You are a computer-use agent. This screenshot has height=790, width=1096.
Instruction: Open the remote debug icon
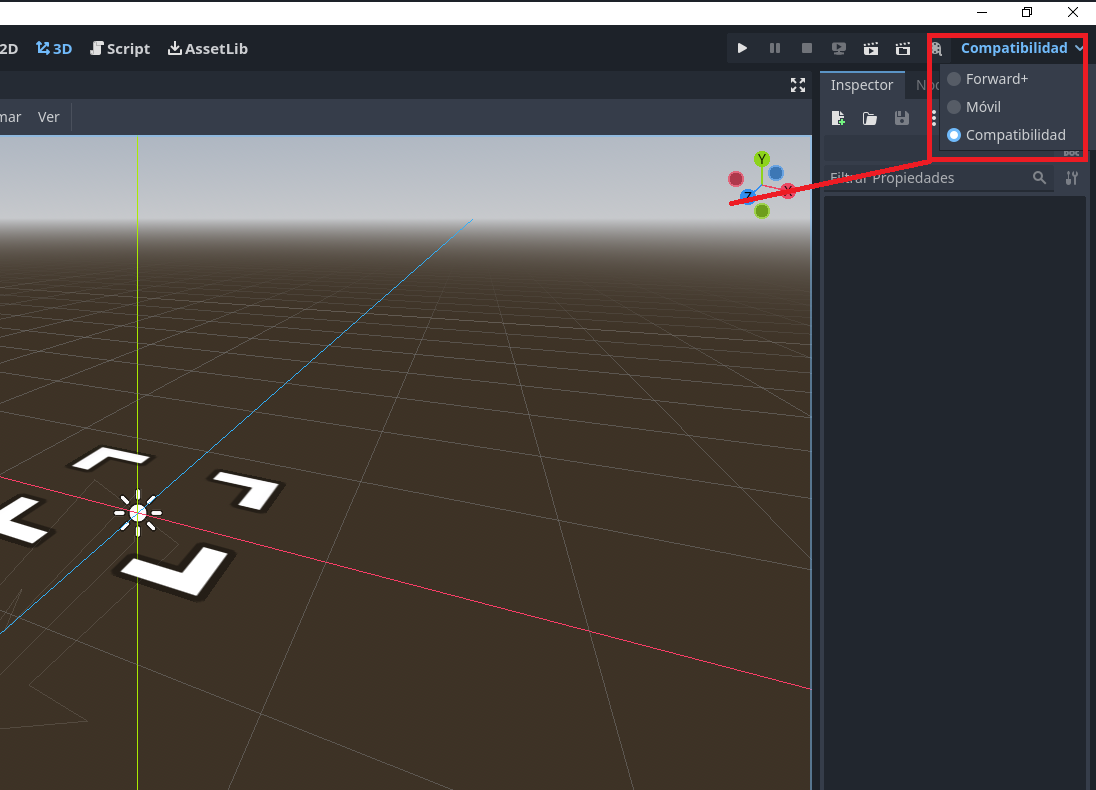coord(839,48)
